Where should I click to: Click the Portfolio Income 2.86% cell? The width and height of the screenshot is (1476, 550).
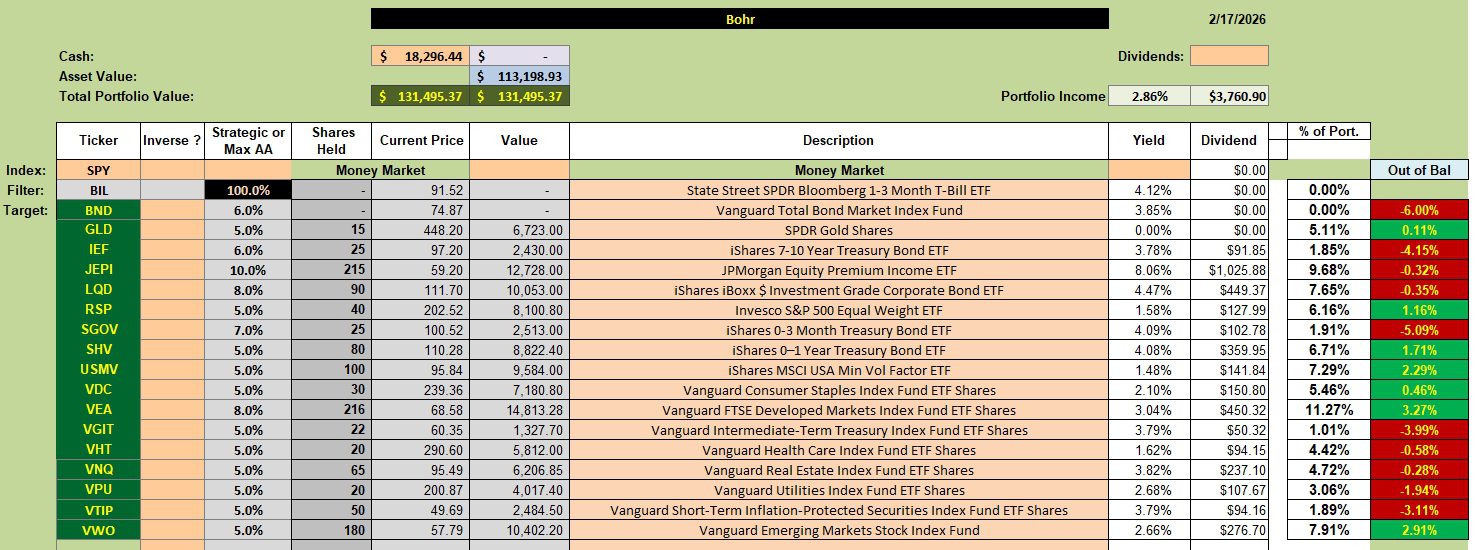1149,96
